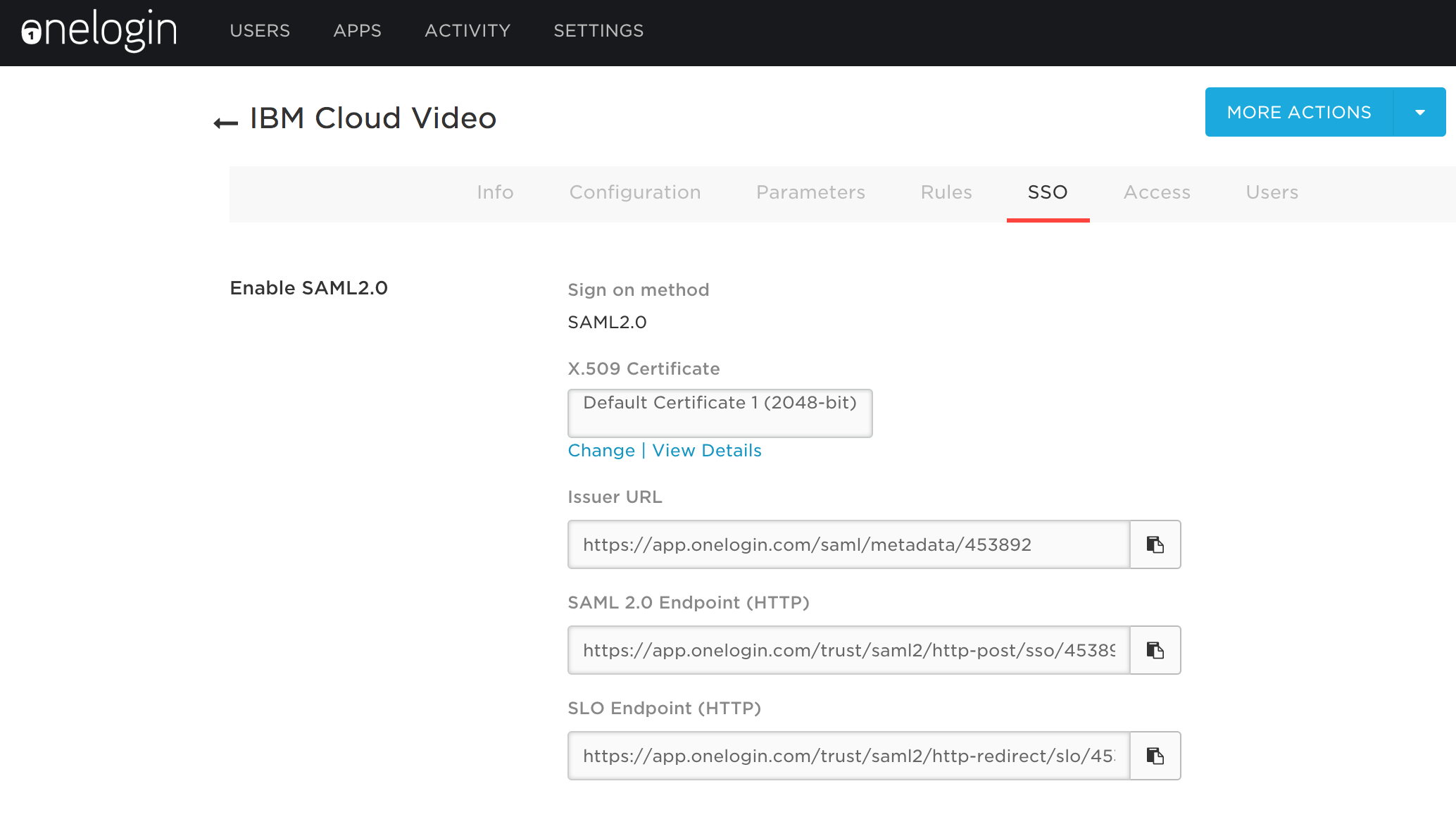Switch to the Info tab
The width and height of the screenshot is (1456, 817).
[495, 192]
